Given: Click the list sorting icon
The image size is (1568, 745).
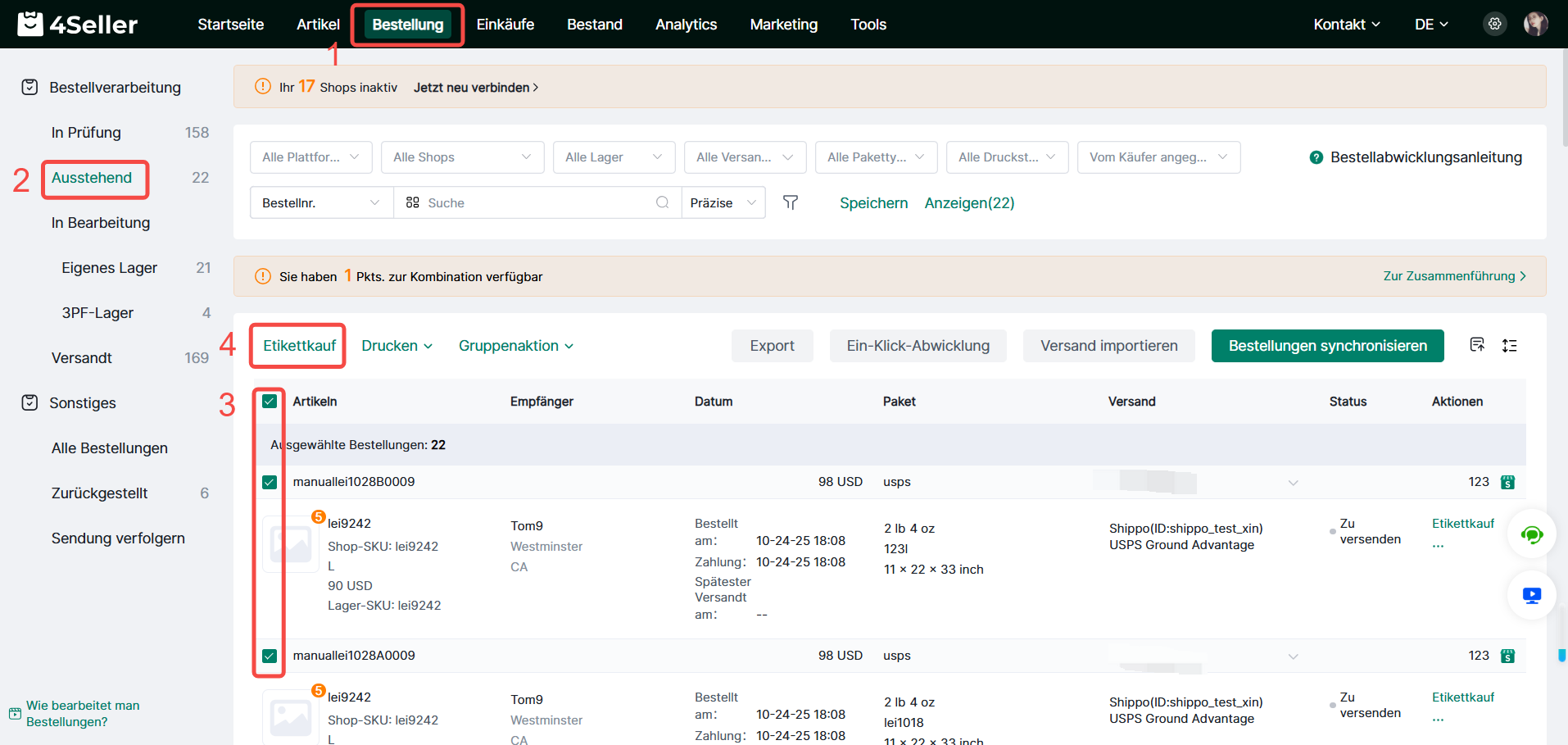Looking at the screenshot, I should pos(1509,345).
